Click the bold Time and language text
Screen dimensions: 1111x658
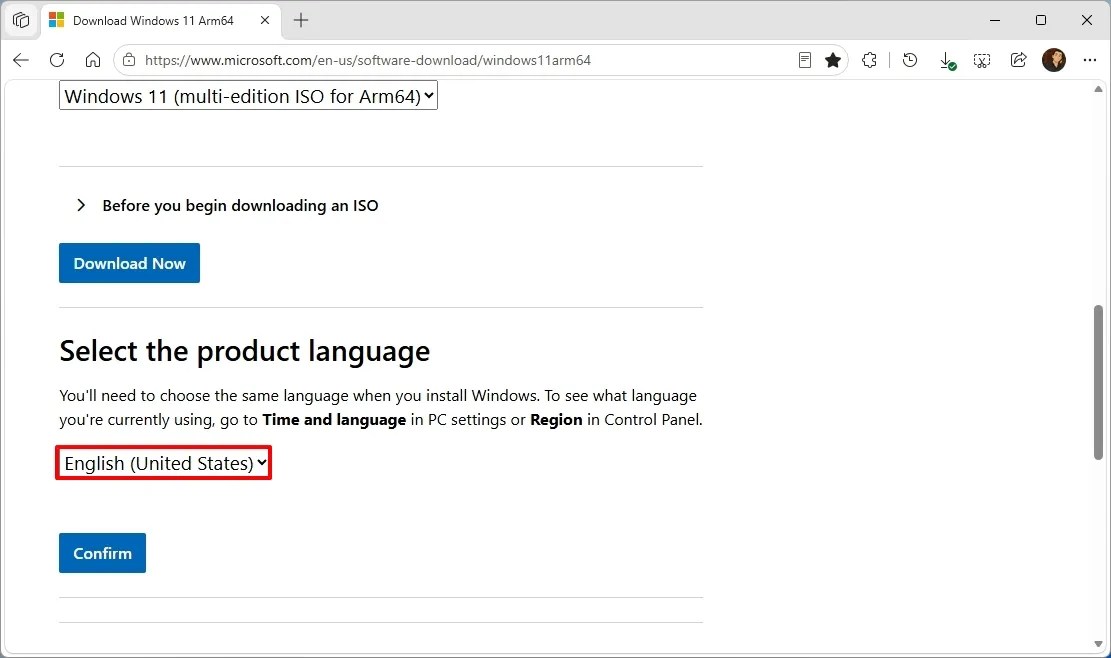click(x=334, y=420)
